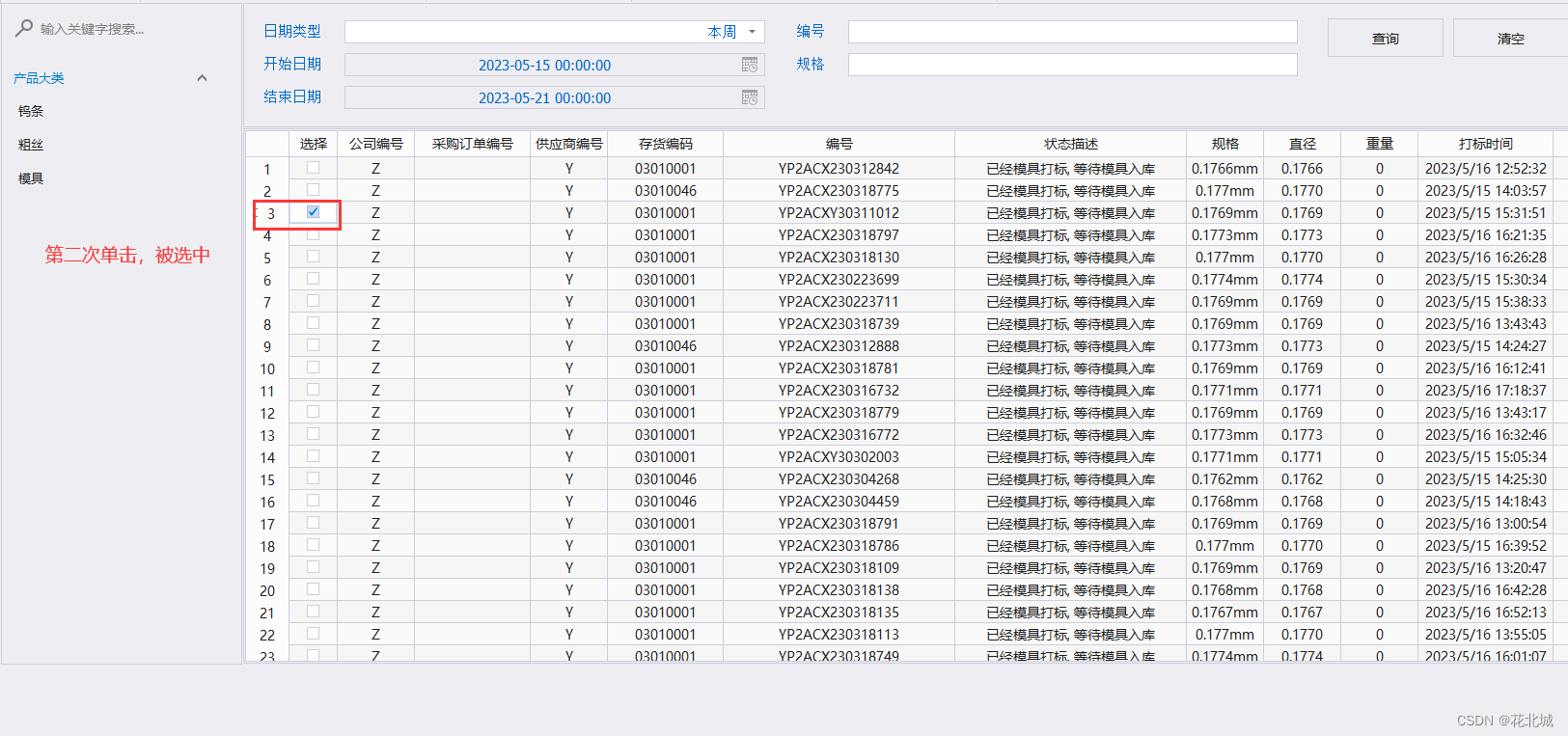The height and width of the screenshot is (736, 1568).
Task: Click the 清空 button
Action: click(1511, 39)
